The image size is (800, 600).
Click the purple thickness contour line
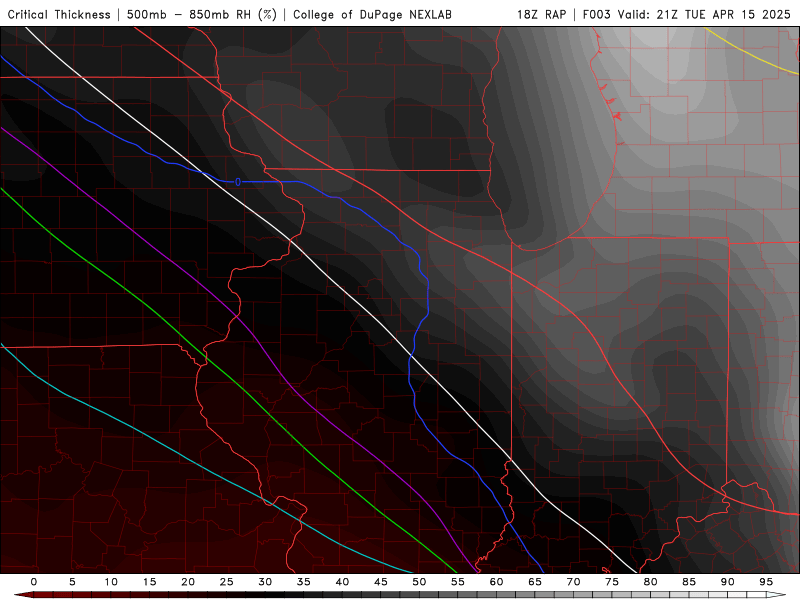coord(254,334)
